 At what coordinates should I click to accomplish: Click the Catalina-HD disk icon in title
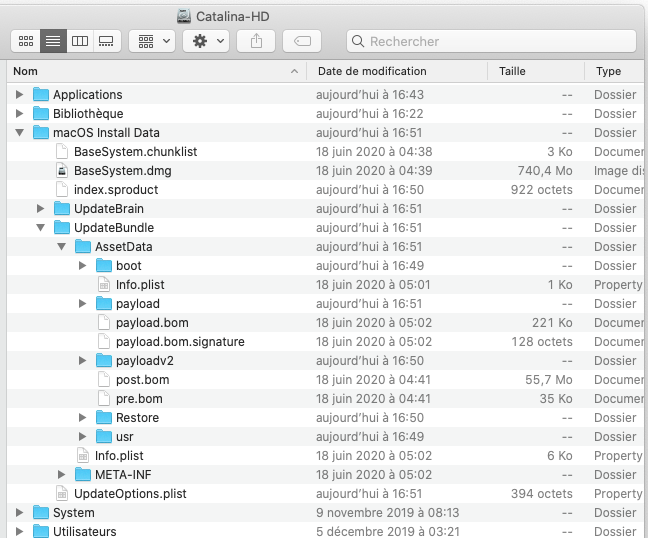[184, 17]
